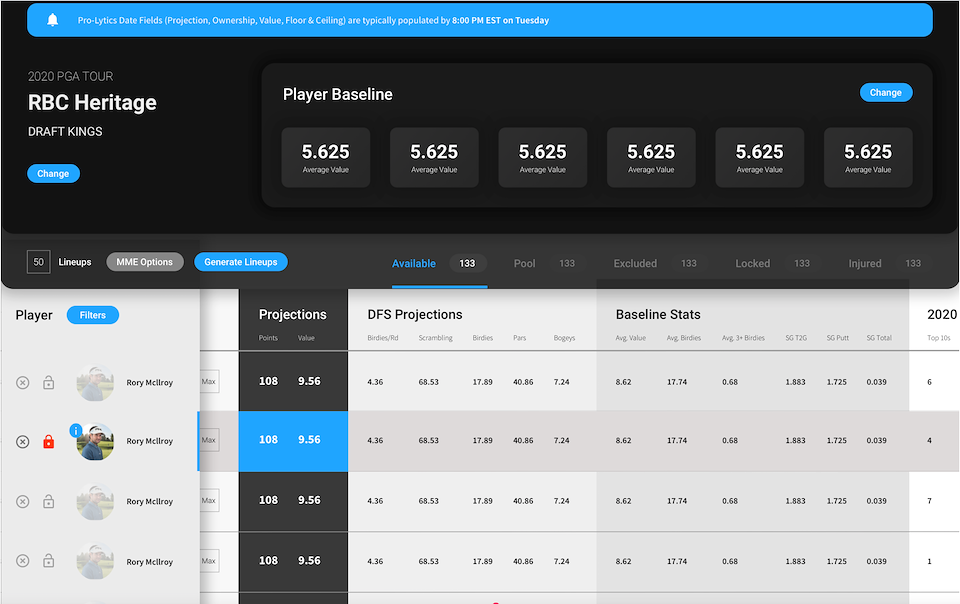The width and height of the screenshot is (960, 604).
Task: Switch to the Available tab
Action: pyautogui.click(x=414, y=264)
